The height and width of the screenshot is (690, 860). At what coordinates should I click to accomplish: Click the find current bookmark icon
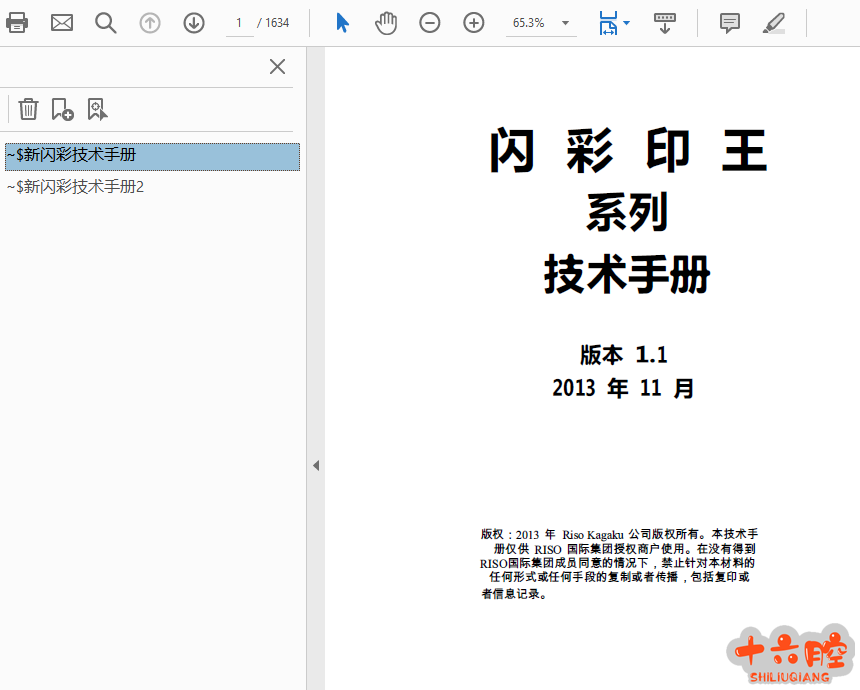click(x=97, y=109)
